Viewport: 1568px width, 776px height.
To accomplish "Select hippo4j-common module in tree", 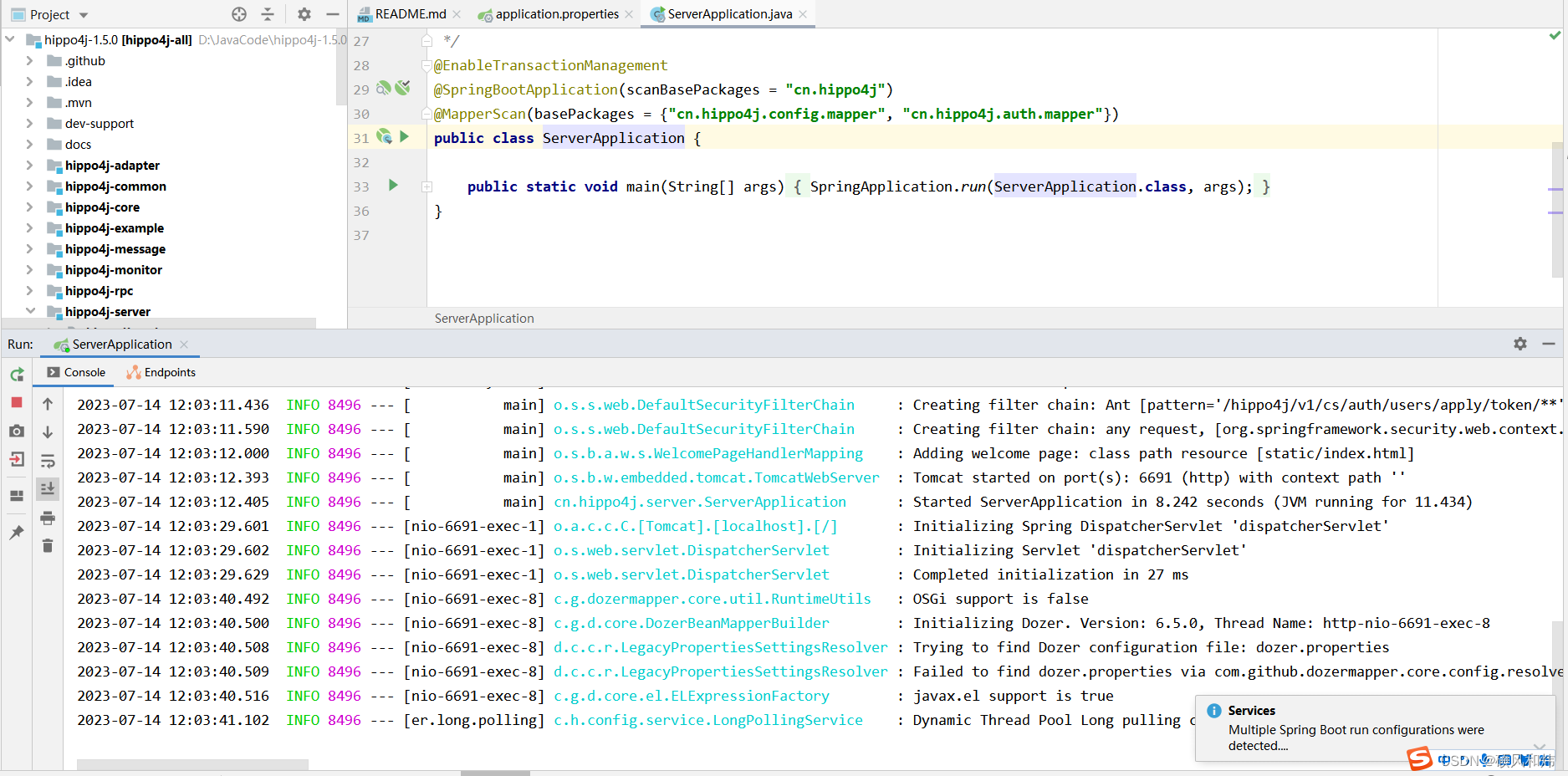I will 115,186.
